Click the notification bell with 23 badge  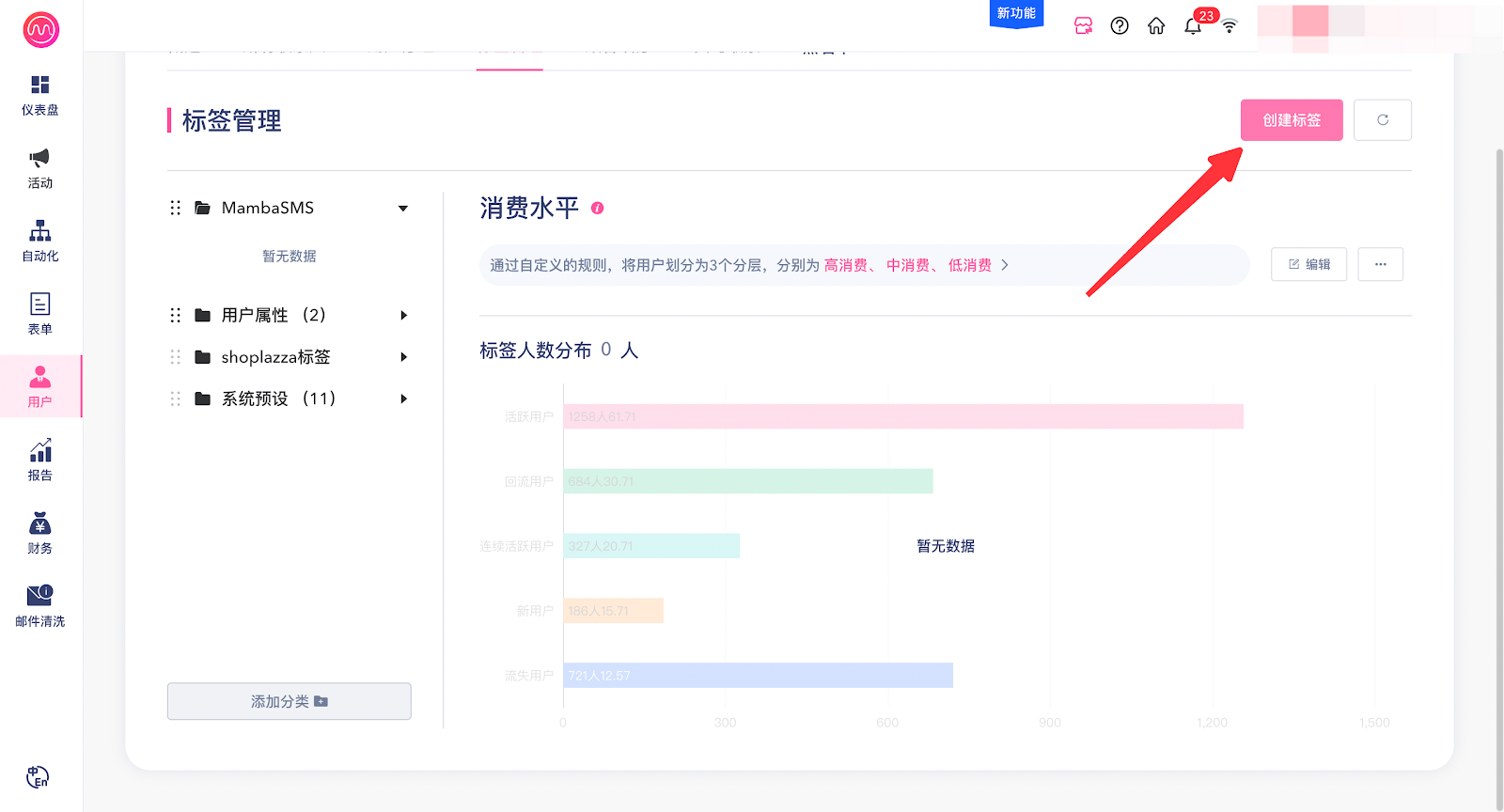(x=1193, y=26)
